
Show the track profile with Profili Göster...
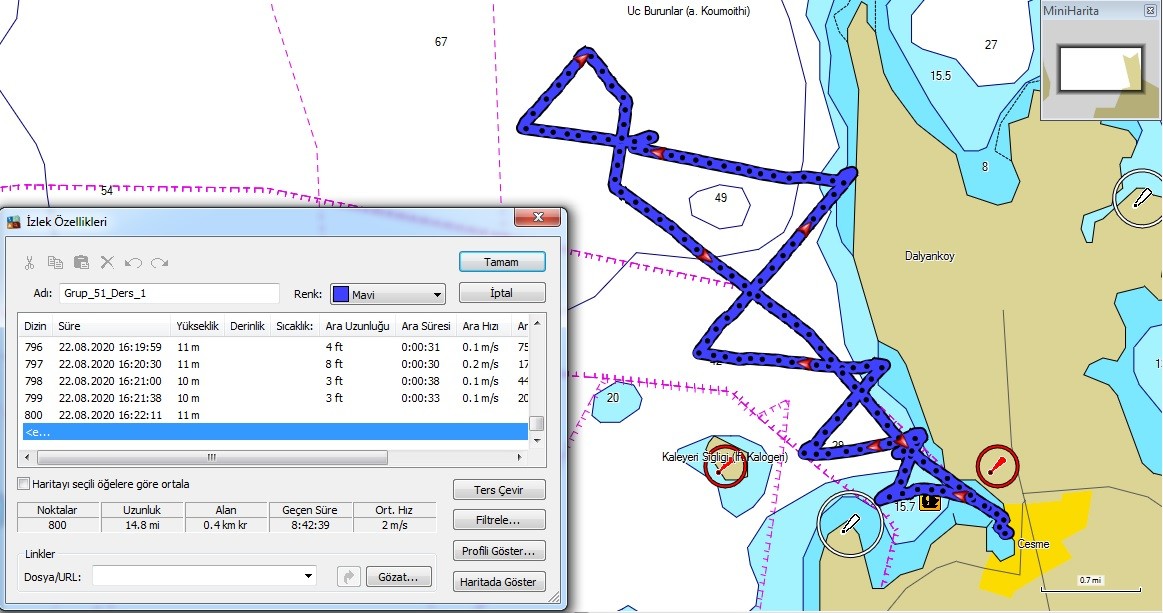point(499,551)
